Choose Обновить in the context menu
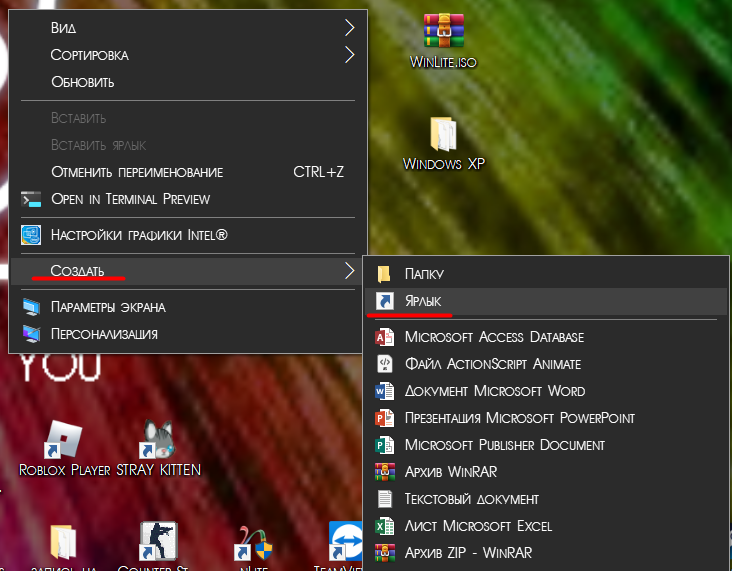The width and height of the screenshot is (732, 571). click(x=188, y=82)
